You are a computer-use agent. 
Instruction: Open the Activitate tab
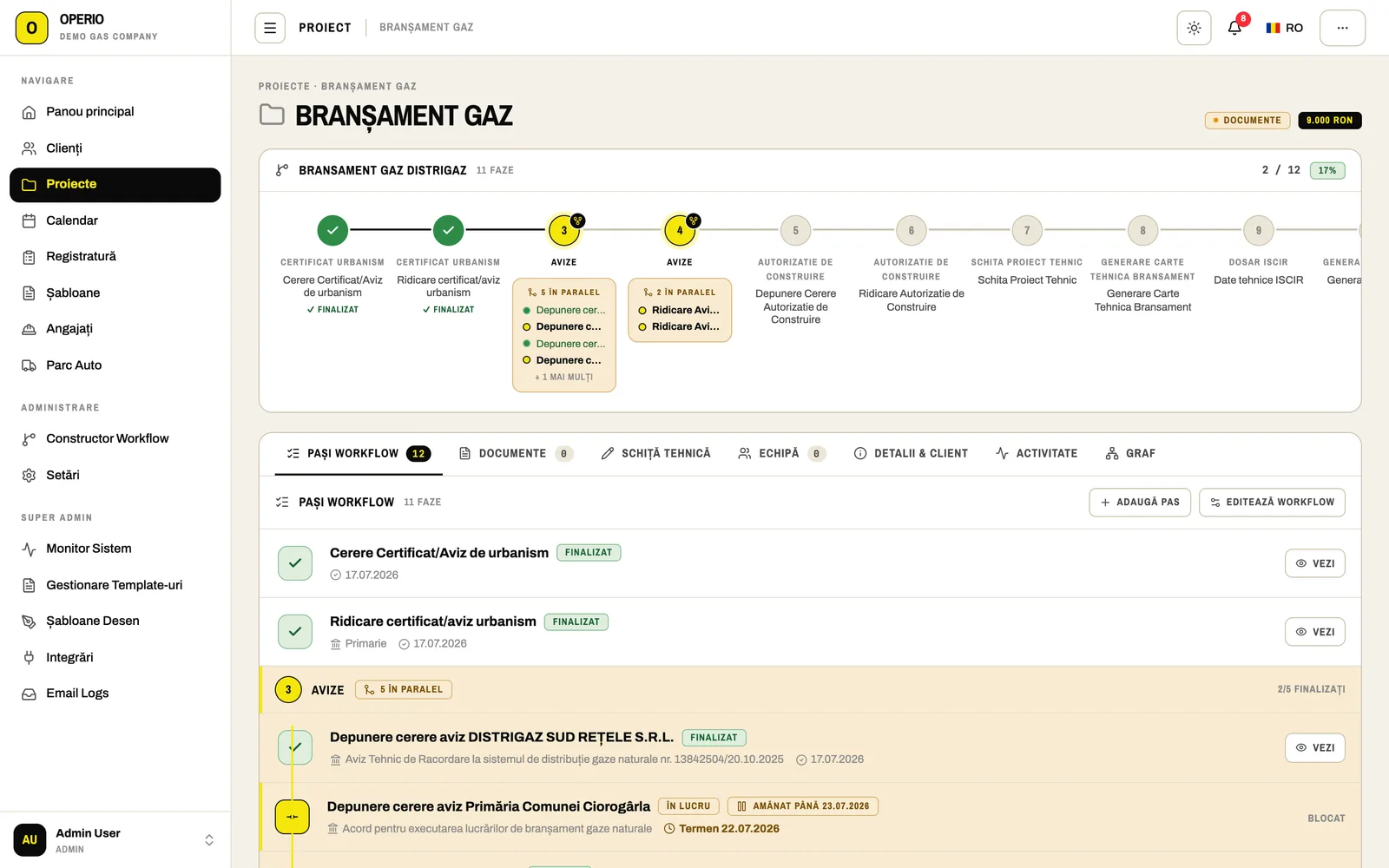pos(1037,454)
